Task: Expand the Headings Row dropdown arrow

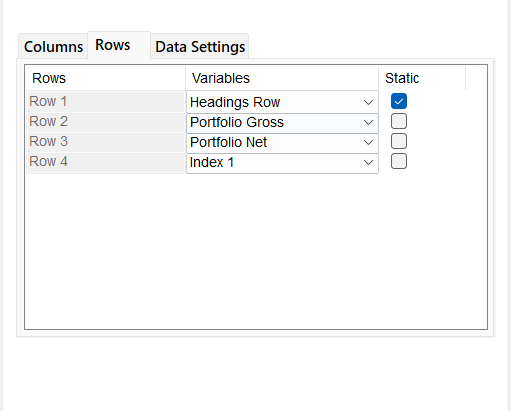Action: 368,102
